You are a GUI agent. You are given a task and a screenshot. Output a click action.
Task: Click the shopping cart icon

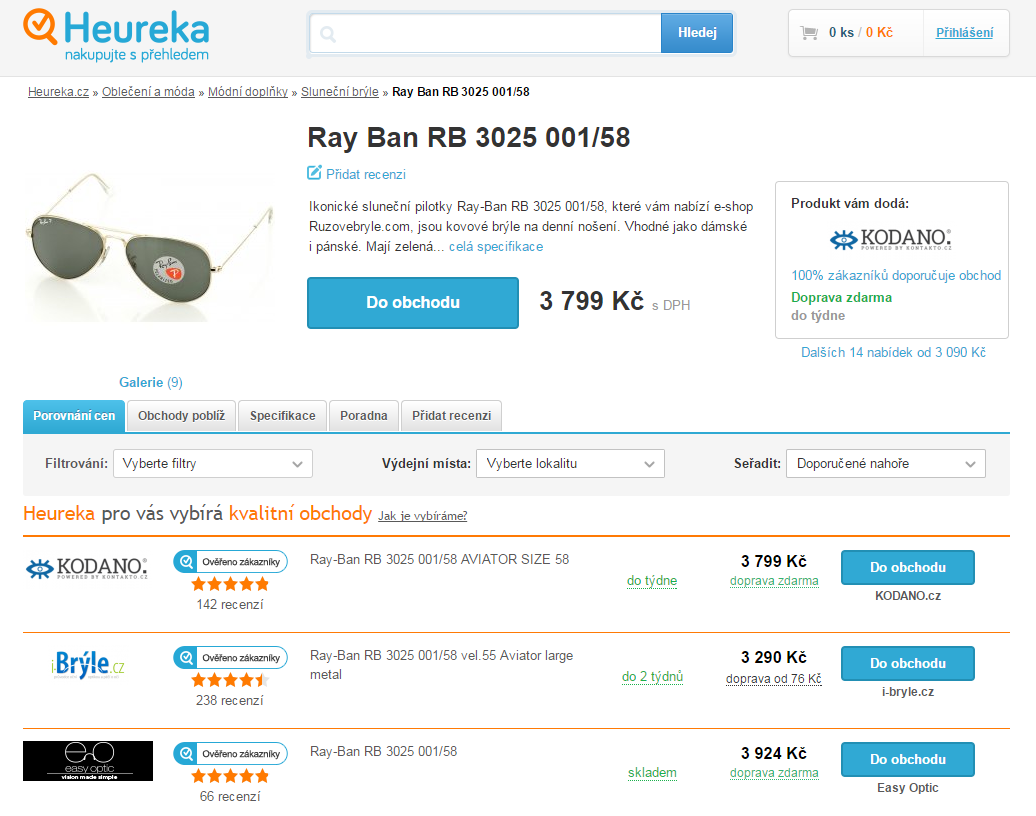809,32
